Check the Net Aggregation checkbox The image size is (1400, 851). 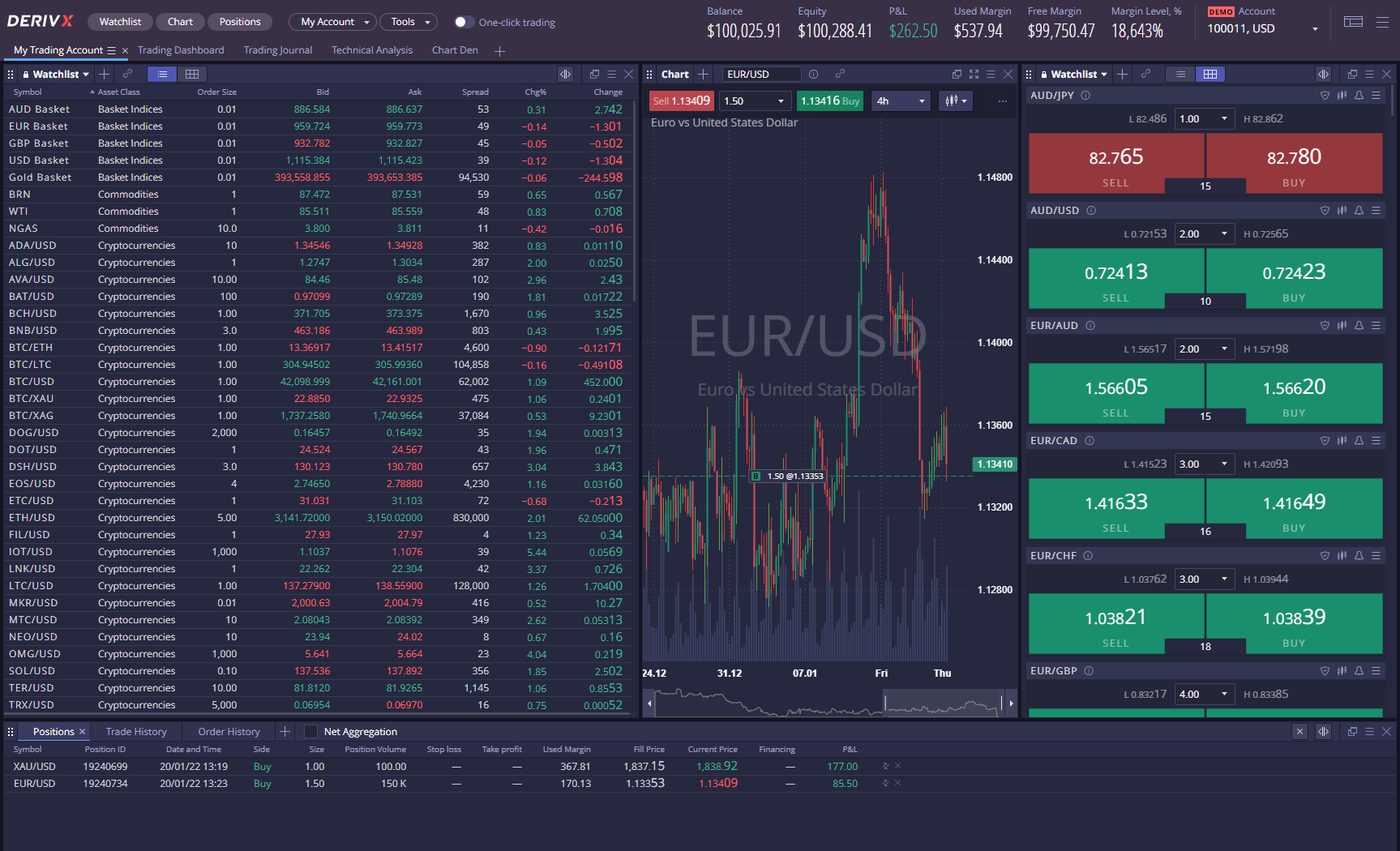click(310, 732)
